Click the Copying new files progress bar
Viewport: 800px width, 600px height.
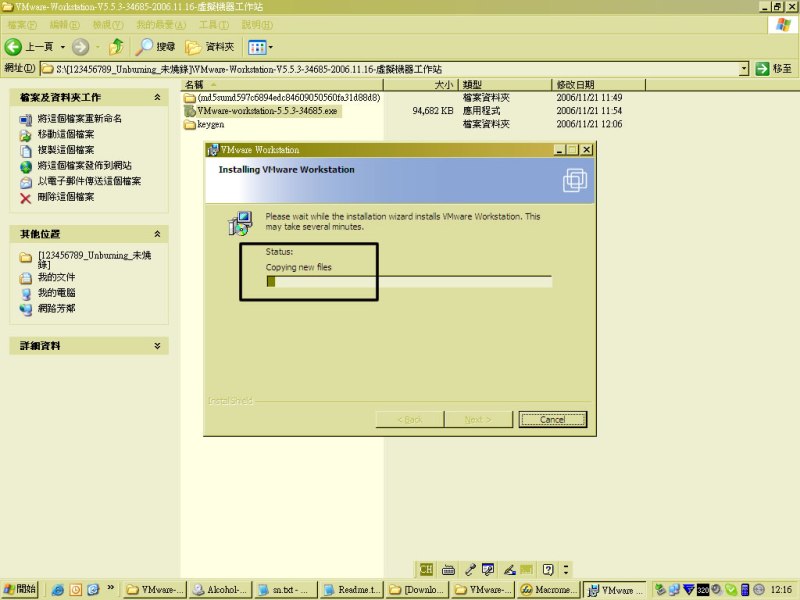[409, 281]
